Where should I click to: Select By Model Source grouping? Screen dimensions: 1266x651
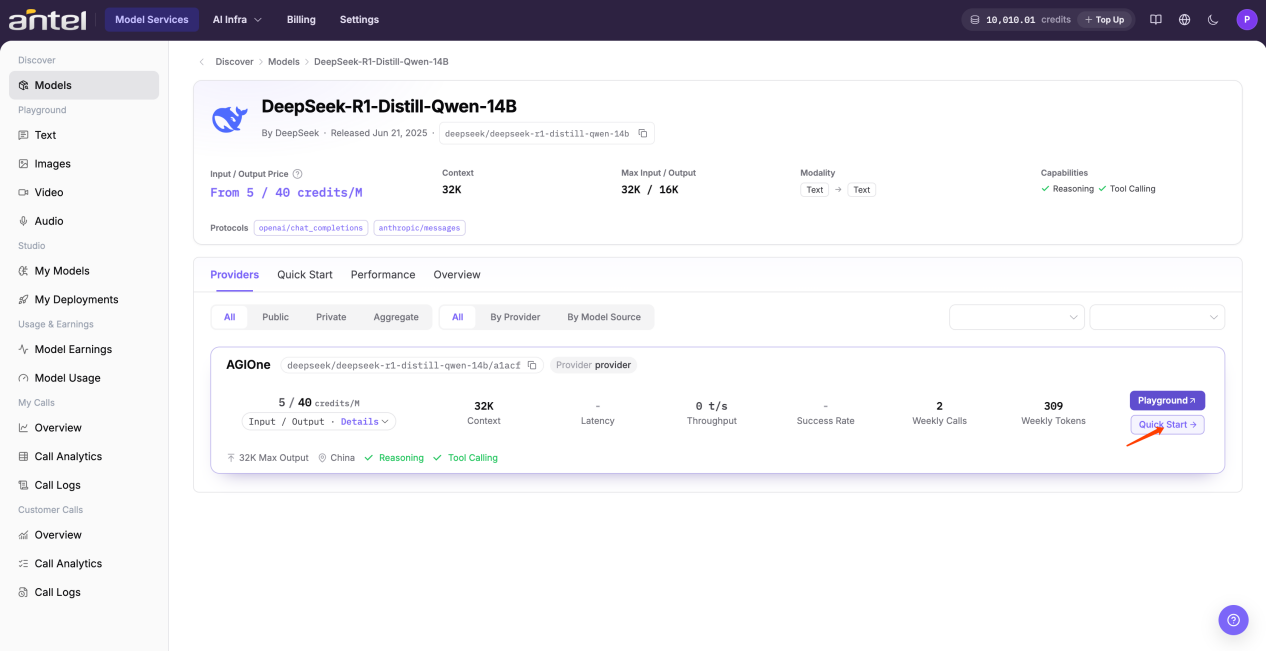tap(604, 317)
